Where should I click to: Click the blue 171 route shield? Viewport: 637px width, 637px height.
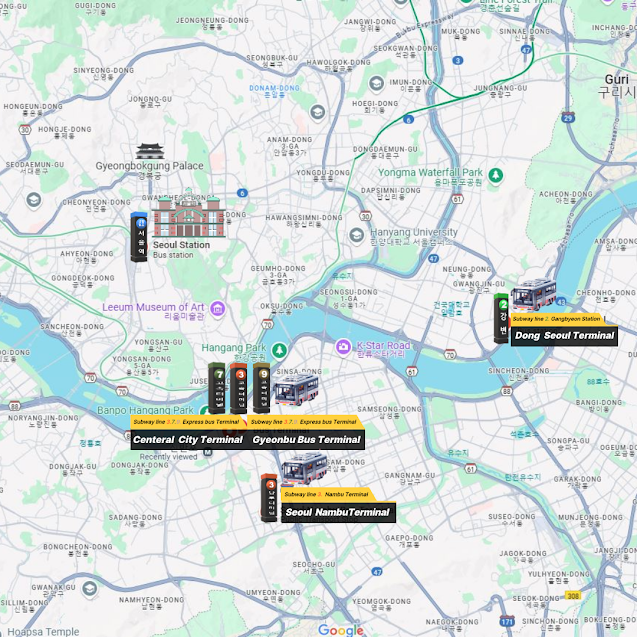[x=507, y=622]
